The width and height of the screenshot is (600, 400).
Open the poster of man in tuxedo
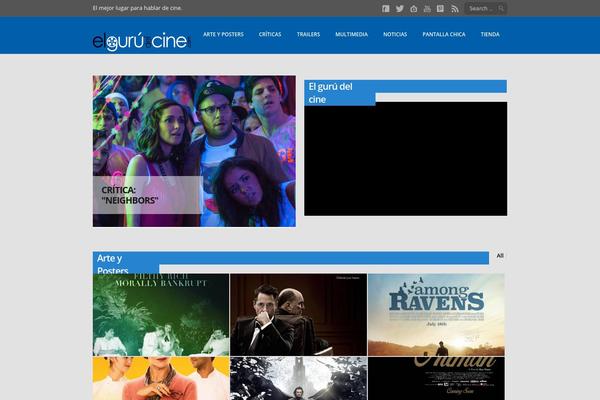coord(298,315)
